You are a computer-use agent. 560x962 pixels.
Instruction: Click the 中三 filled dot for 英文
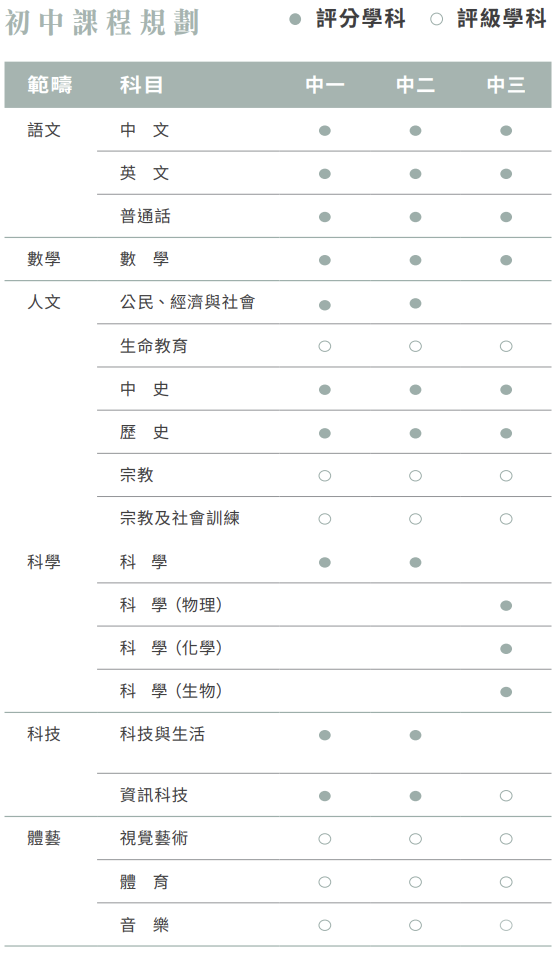point(506,174)
